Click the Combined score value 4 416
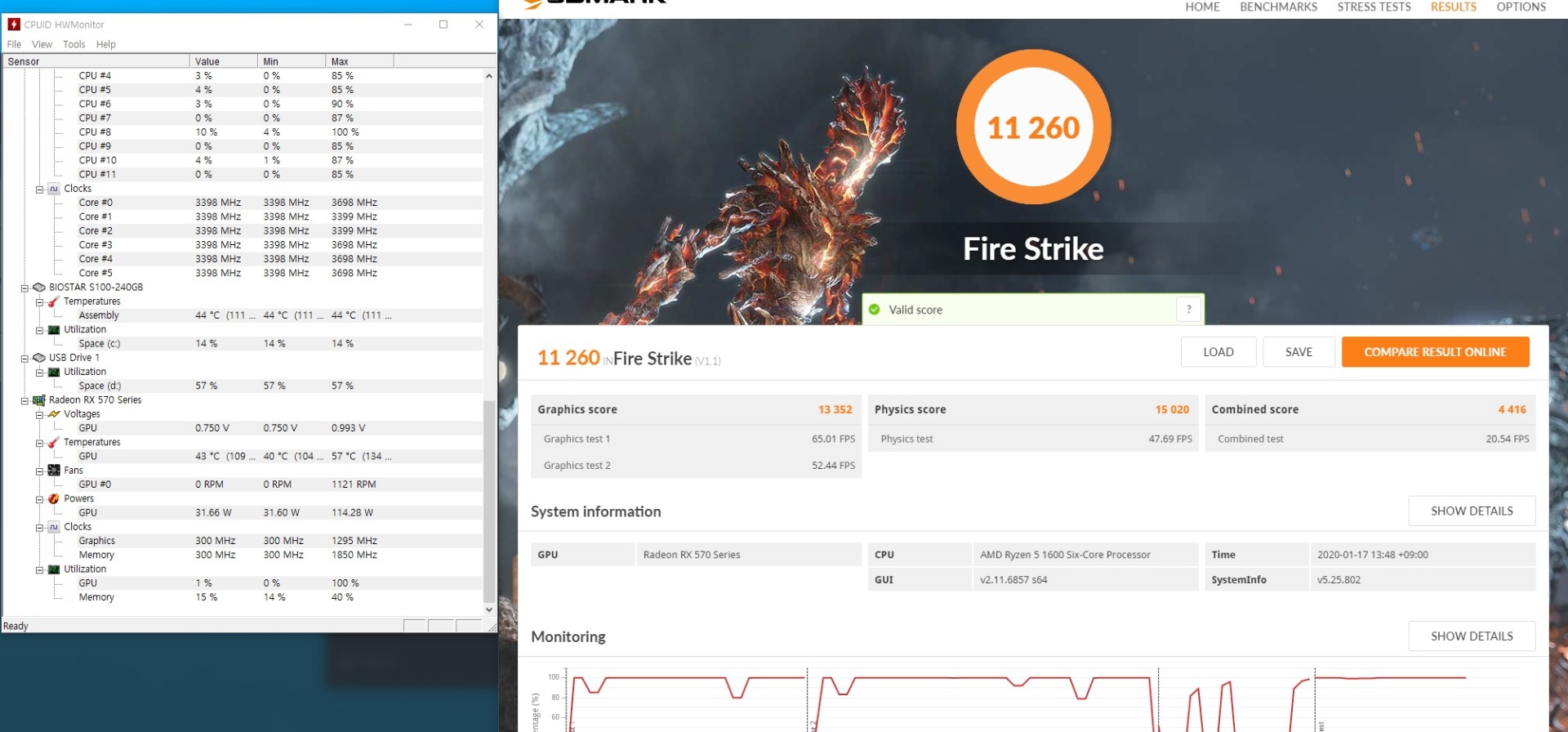 click(1512, 409)
